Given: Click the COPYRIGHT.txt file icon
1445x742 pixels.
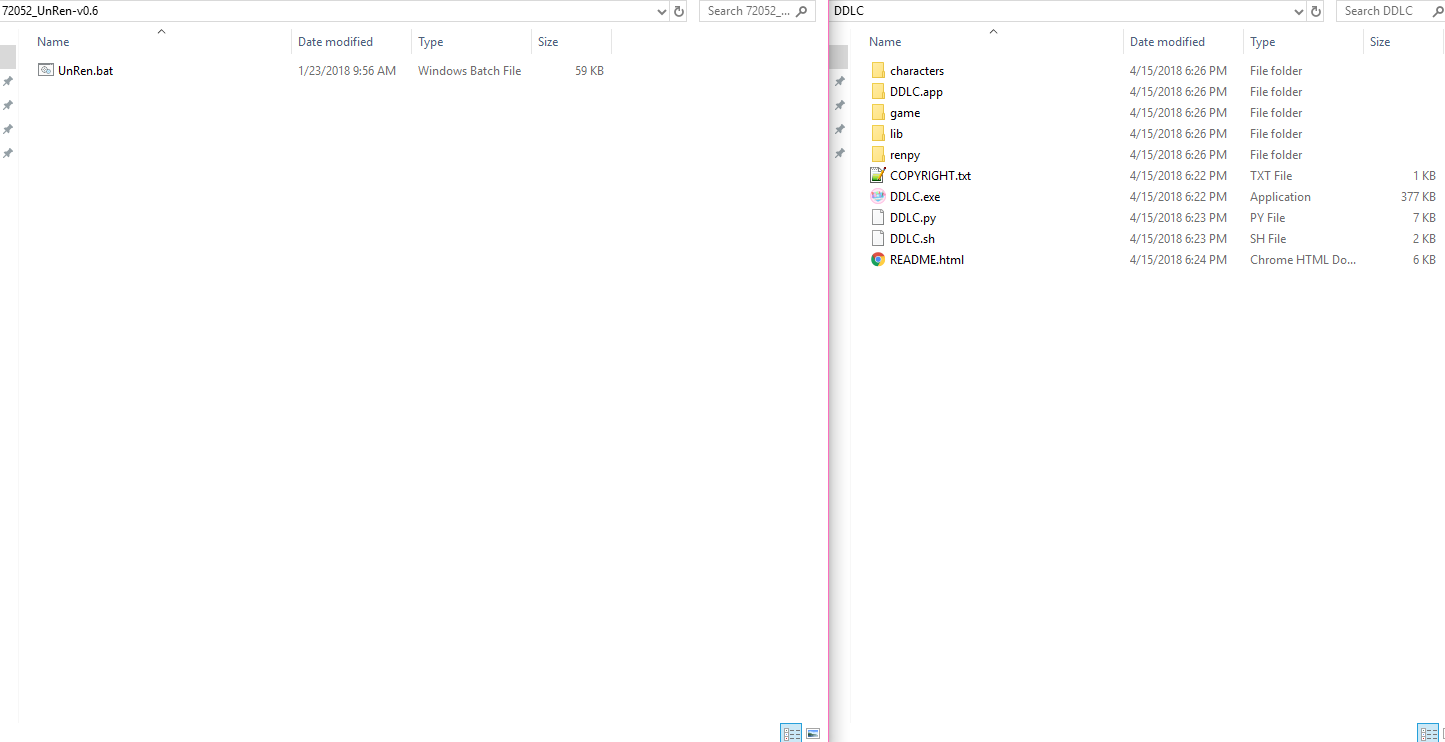Looking at the screenshot, I should 878,175.
